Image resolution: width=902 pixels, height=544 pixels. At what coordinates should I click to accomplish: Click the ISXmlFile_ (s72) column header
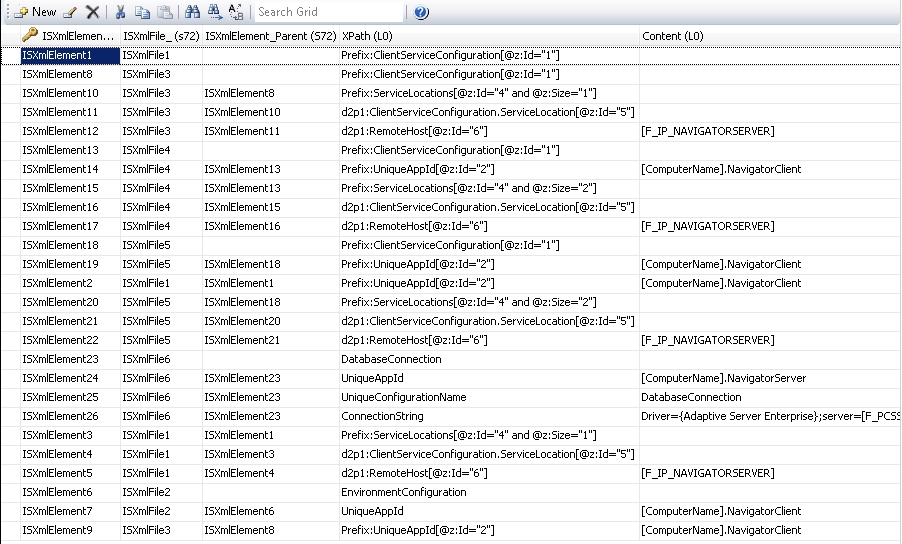coord(160,36)
